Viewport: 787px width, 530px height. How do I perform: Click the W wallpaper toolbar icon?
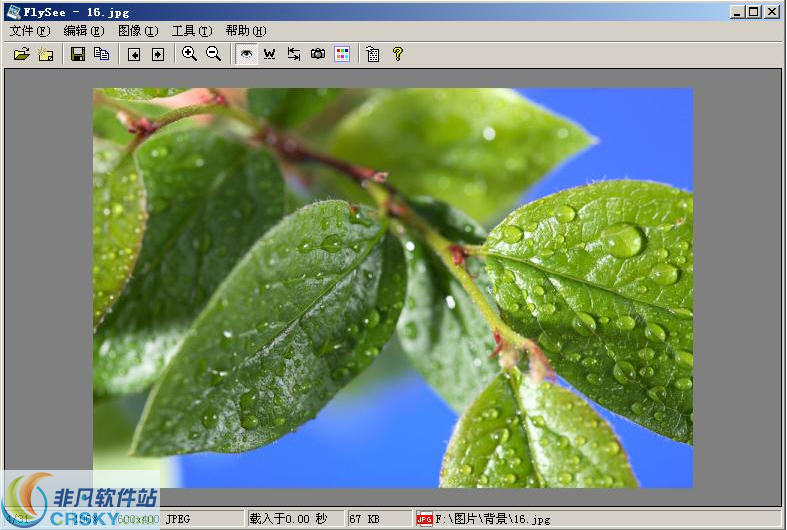[x=270, y=54]
